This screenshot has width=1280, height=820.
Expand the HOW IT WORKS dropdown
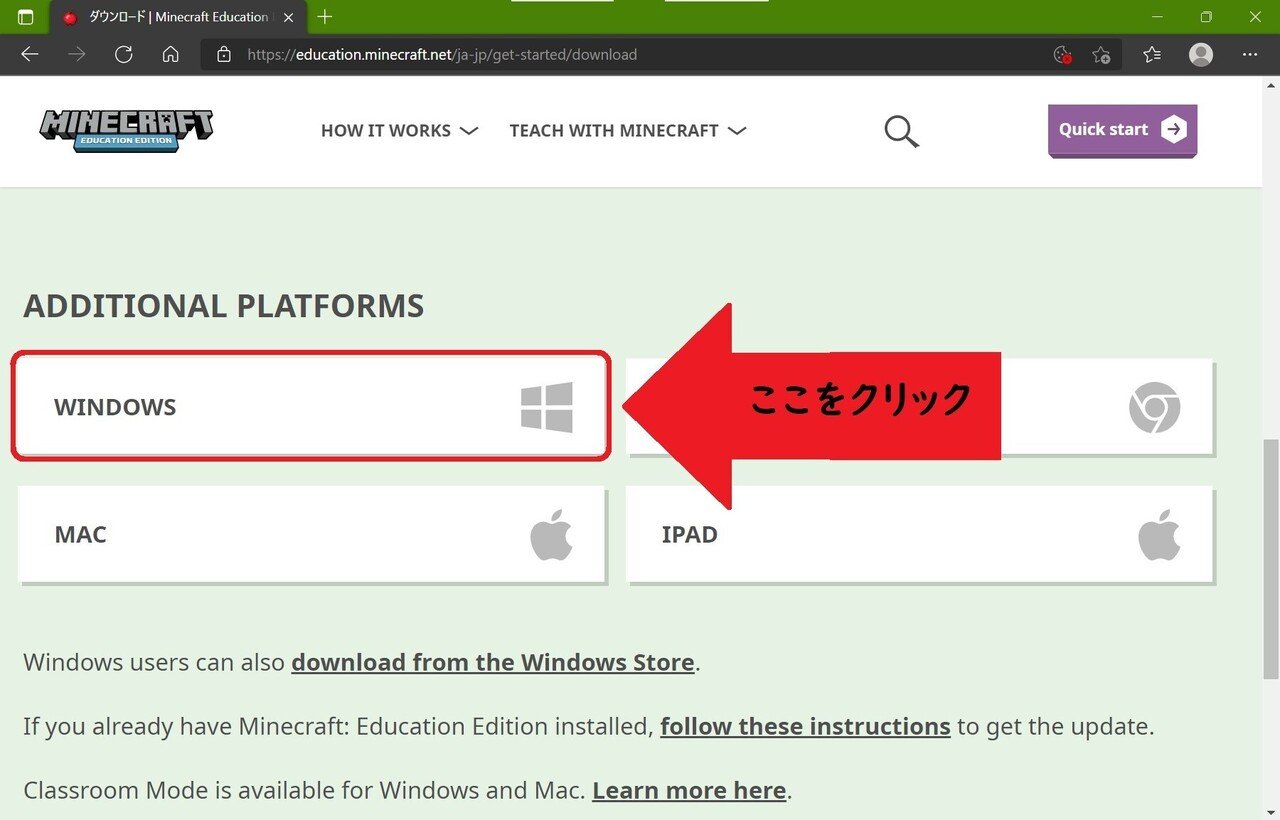pos(399,130)
